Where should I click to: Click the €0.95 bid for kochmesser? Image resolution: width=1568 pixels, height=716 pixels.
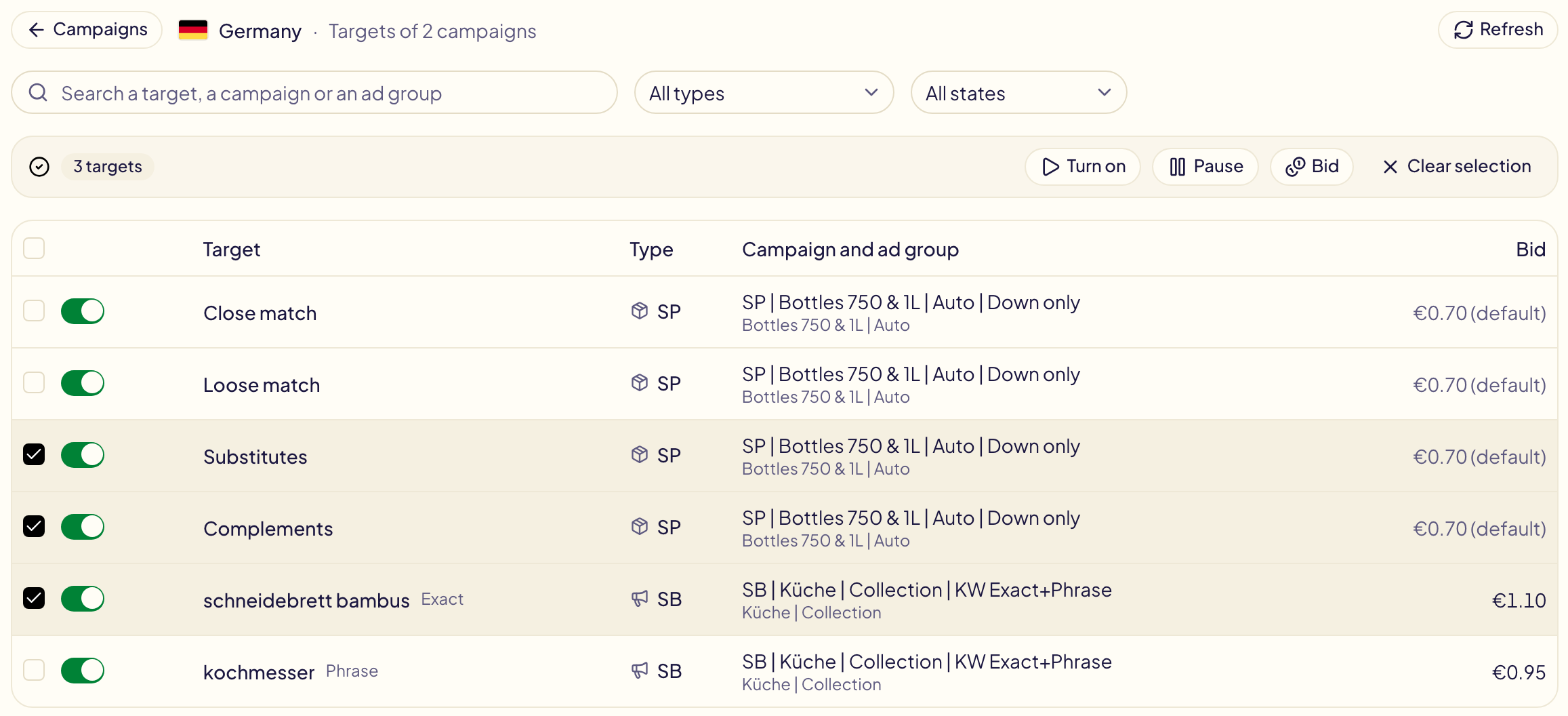(x=1519, y=672)
